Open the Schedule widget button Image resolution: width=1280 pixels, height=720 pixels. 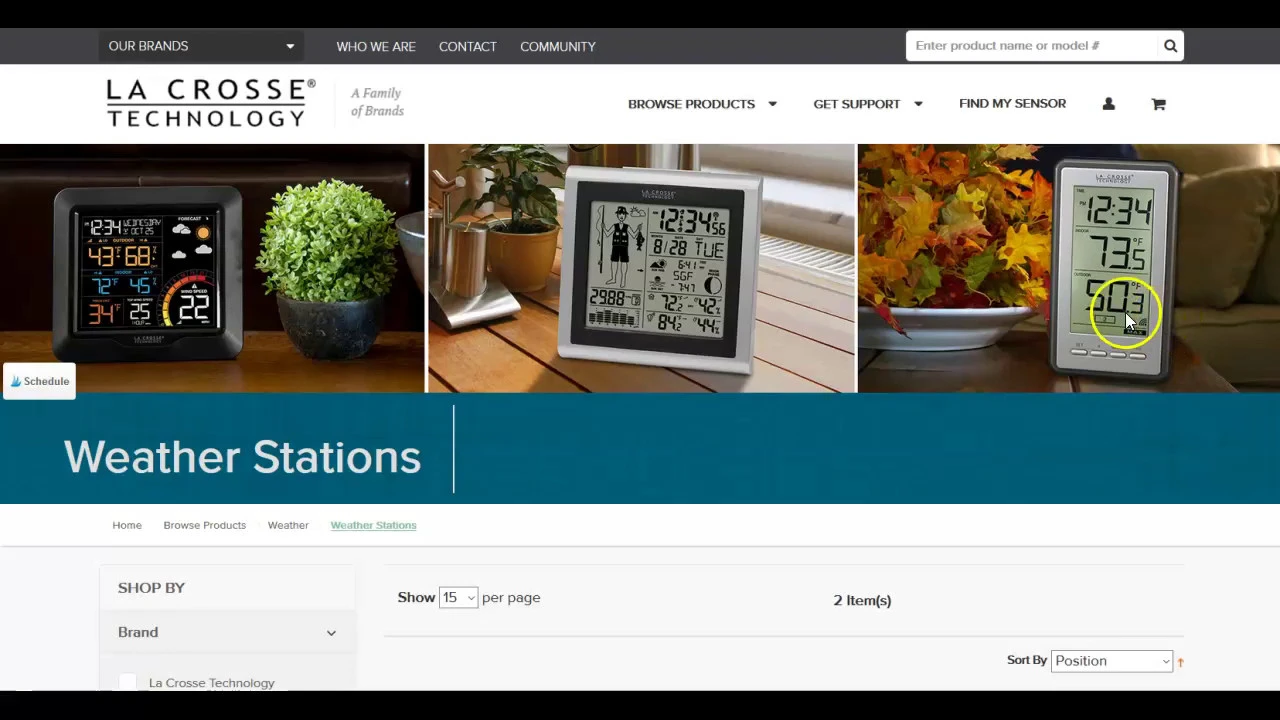39,381
